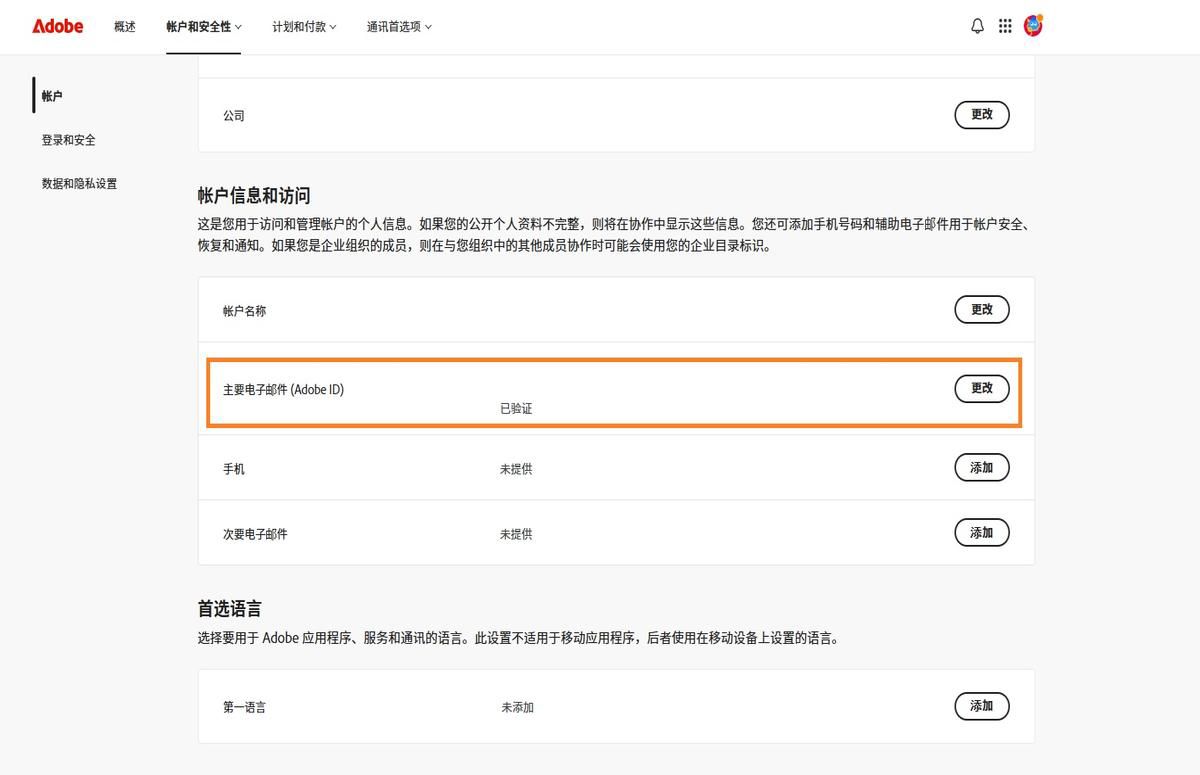Image resolution: width=1200 pixels, height=775 pixels.
Task: Add a first language under 首选语言
Action: [x=981, y=706]
